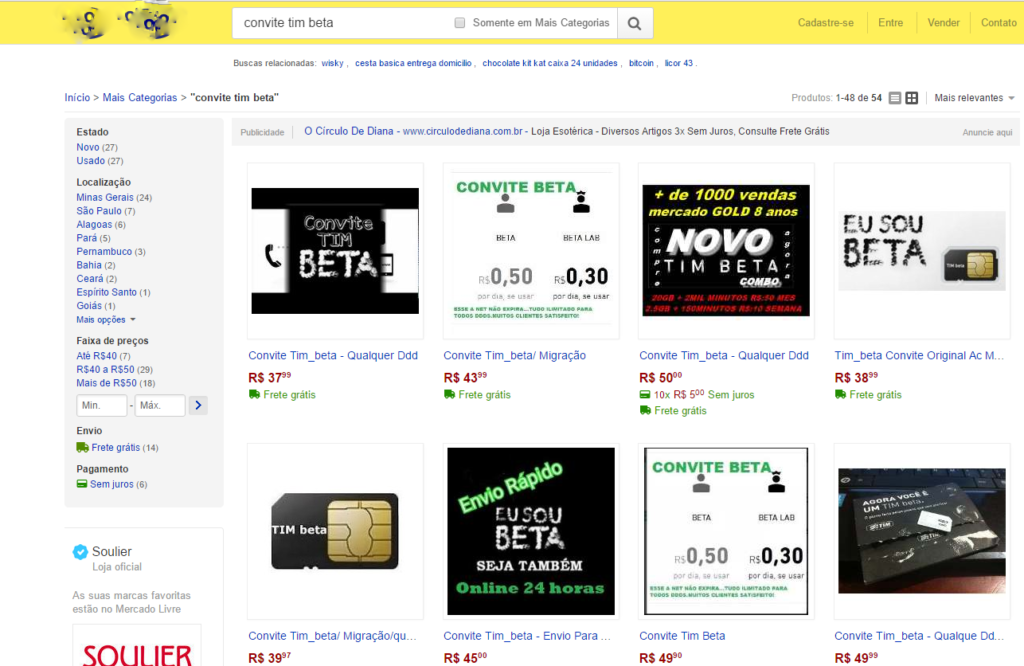Image resolution: width=1024 pixels, height=666 pixels.
Task: Click the truck icon under R$ 43,99 listing
Action: pos(449,394)
